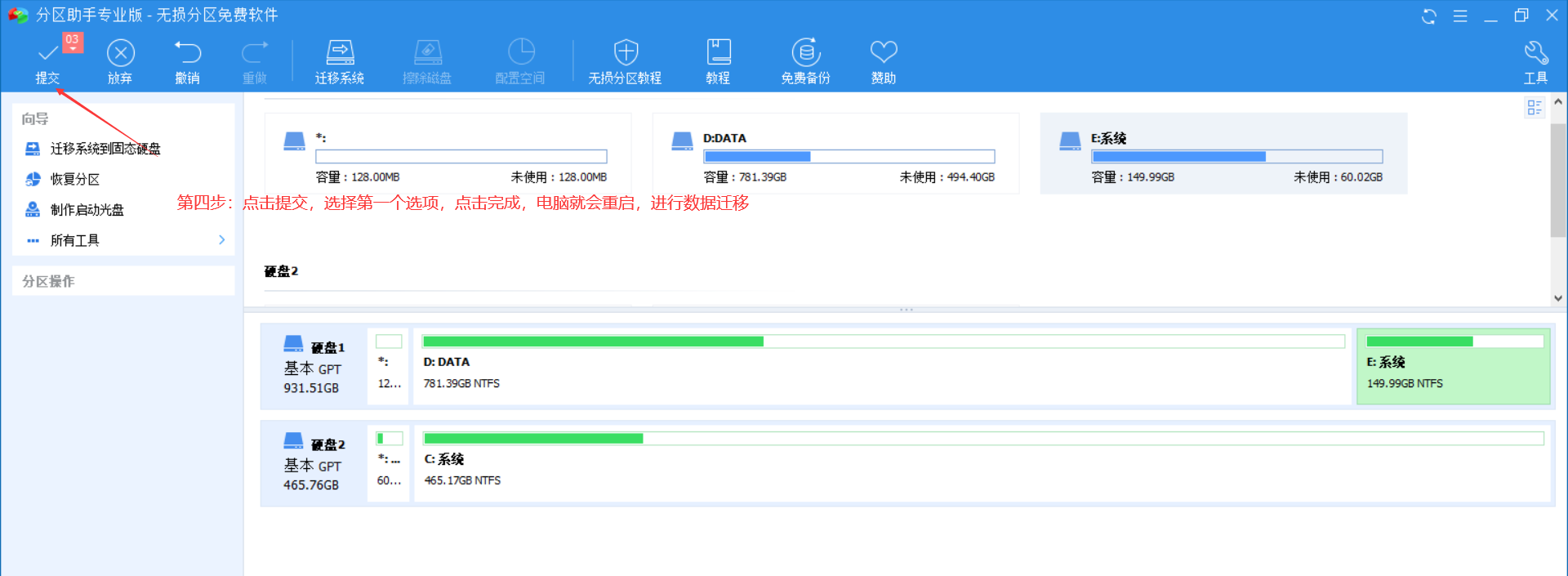Viewport: 1568px width, 576px height.
Task: Click the 未使用：60.02GB text
Action: point(1339,177)
